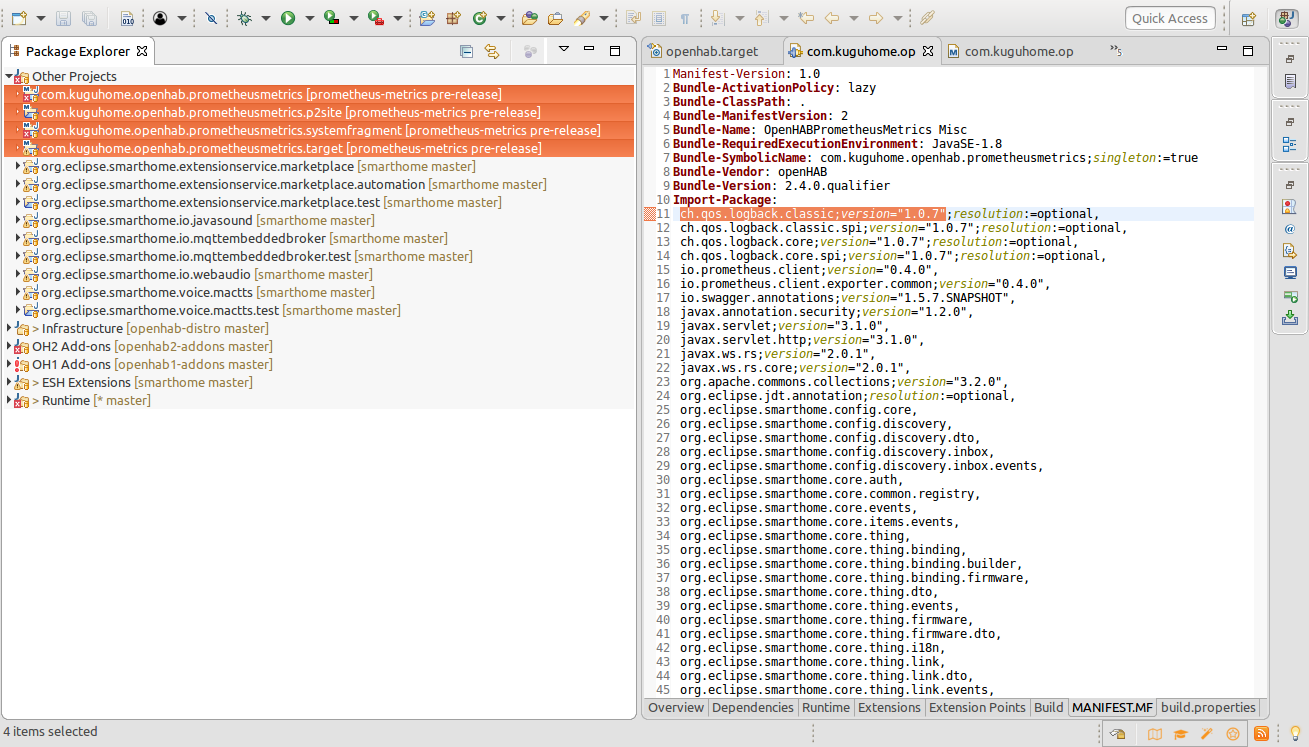1309x747 pixels.
Task: Open the Debug dropdown arrow
Action: pos(265,18)
